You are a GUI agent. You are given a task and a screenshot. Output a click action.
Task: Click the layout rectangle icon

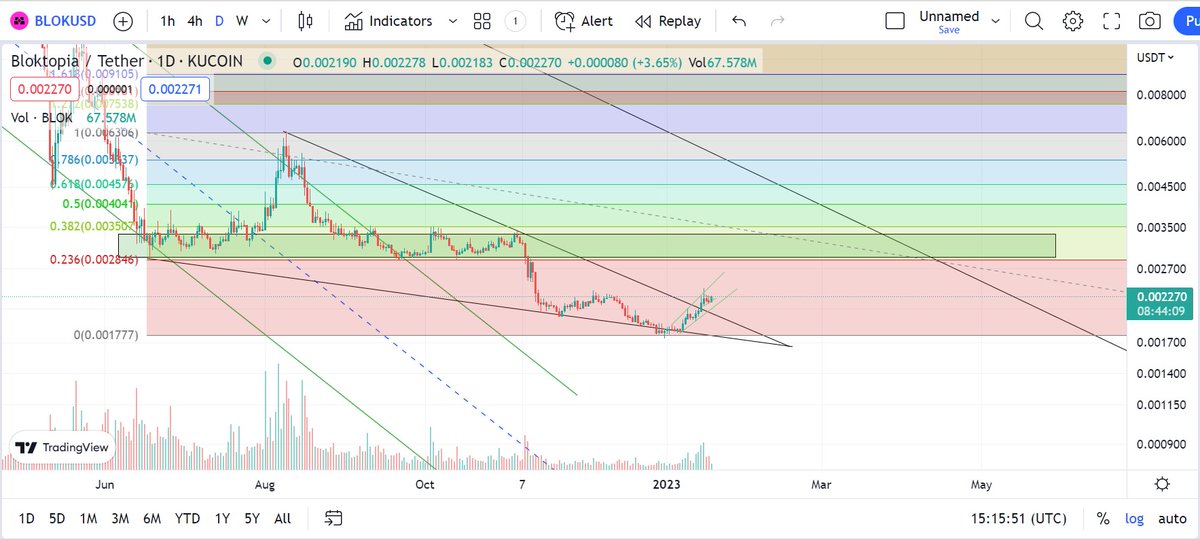[896, 21]
